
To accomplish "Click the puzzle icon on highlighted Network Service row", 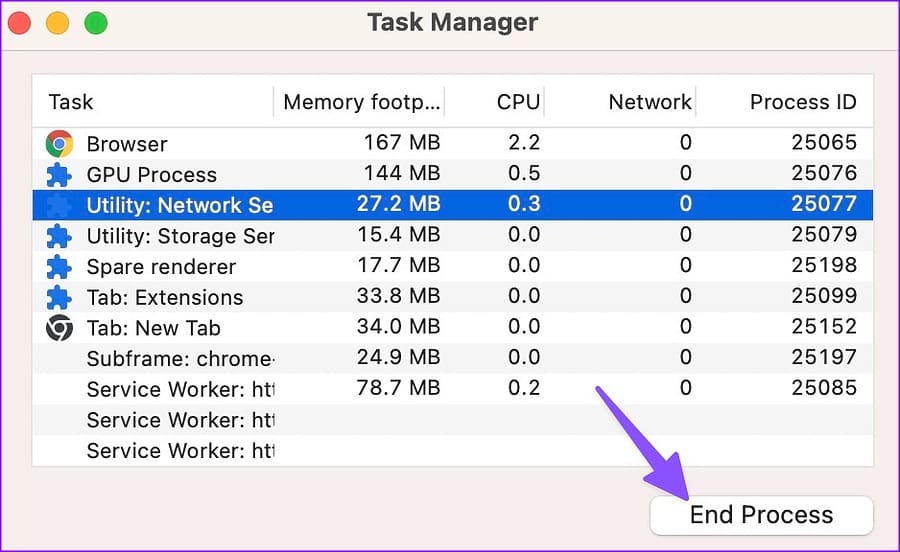I will coord(59,205).
